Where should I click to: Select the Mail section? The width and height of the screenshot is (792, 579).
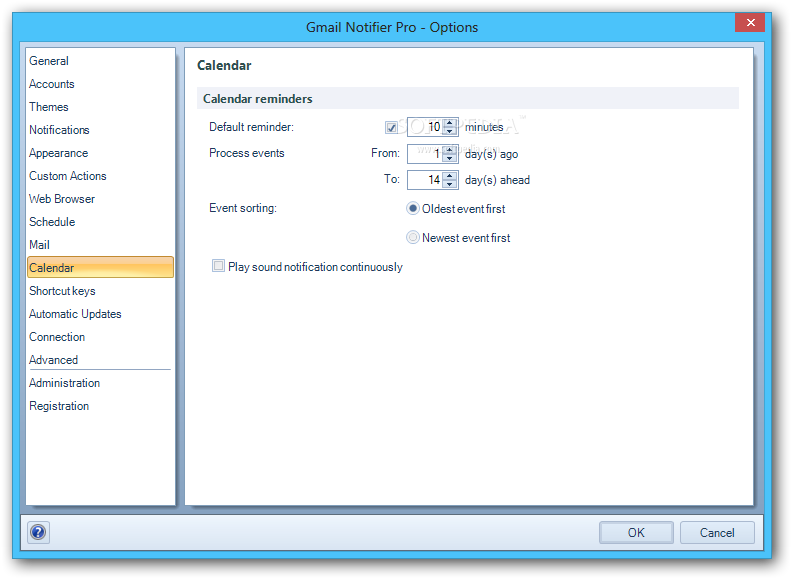39,245
